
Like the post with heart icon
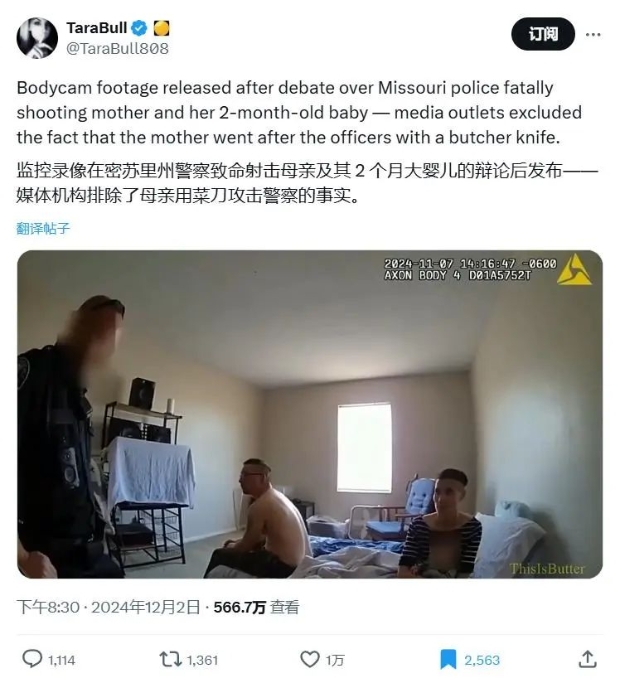click(310, 659)
